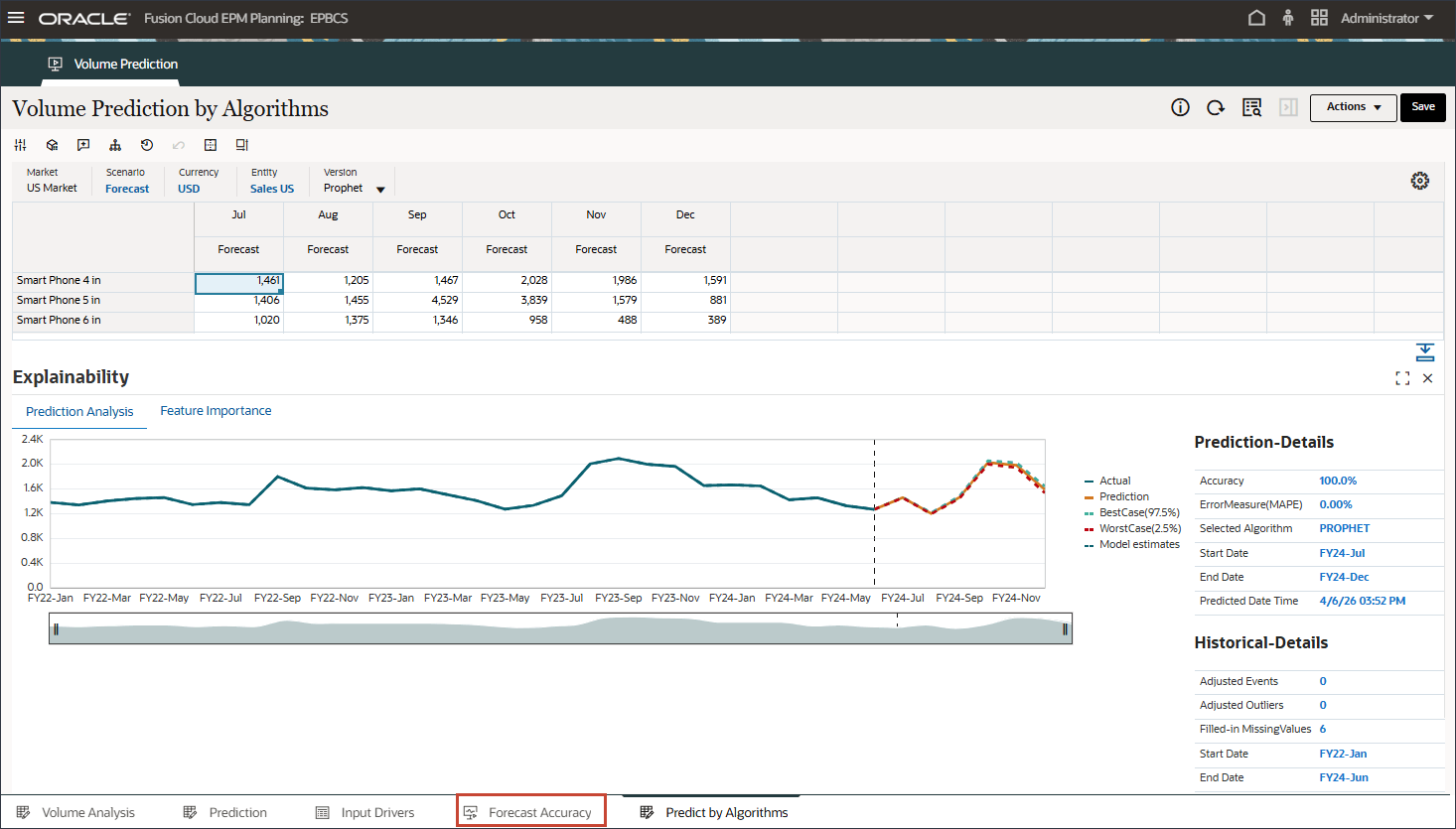Screen dimensions: 1456x829
Task: Switch to the Prediction tab
Action: (x=238, y=812)
